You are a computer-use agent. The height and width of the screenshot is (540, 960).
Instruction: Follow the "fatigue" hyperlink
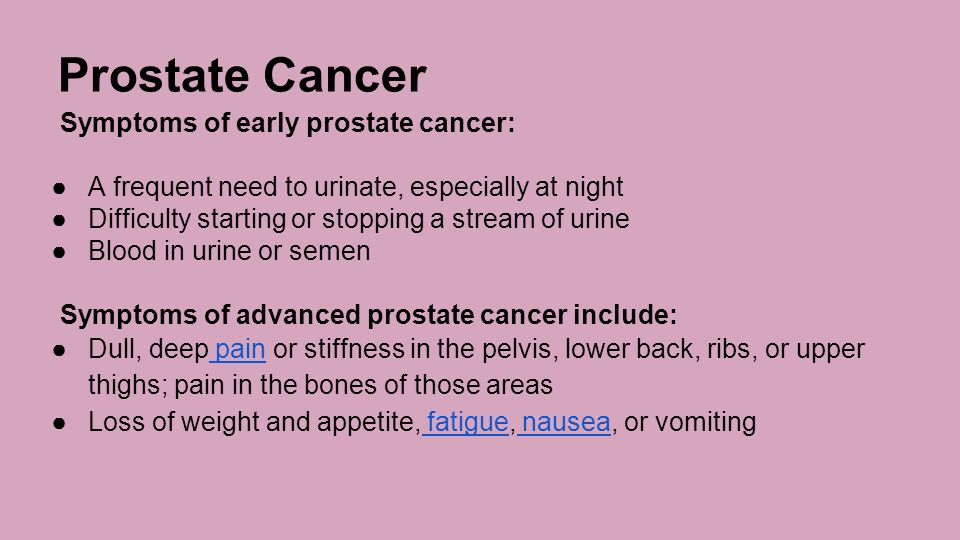(x=467, y=422)
